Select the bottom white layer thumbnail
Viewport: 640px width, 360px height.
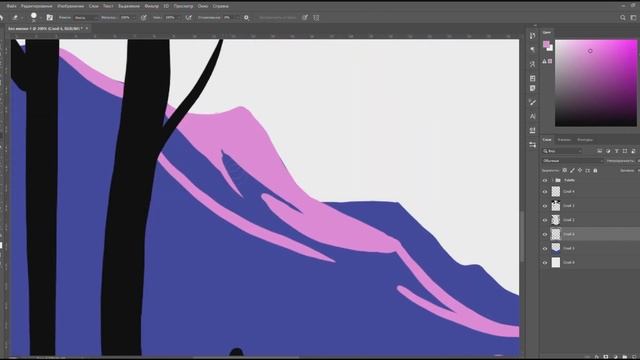[556, 262]
